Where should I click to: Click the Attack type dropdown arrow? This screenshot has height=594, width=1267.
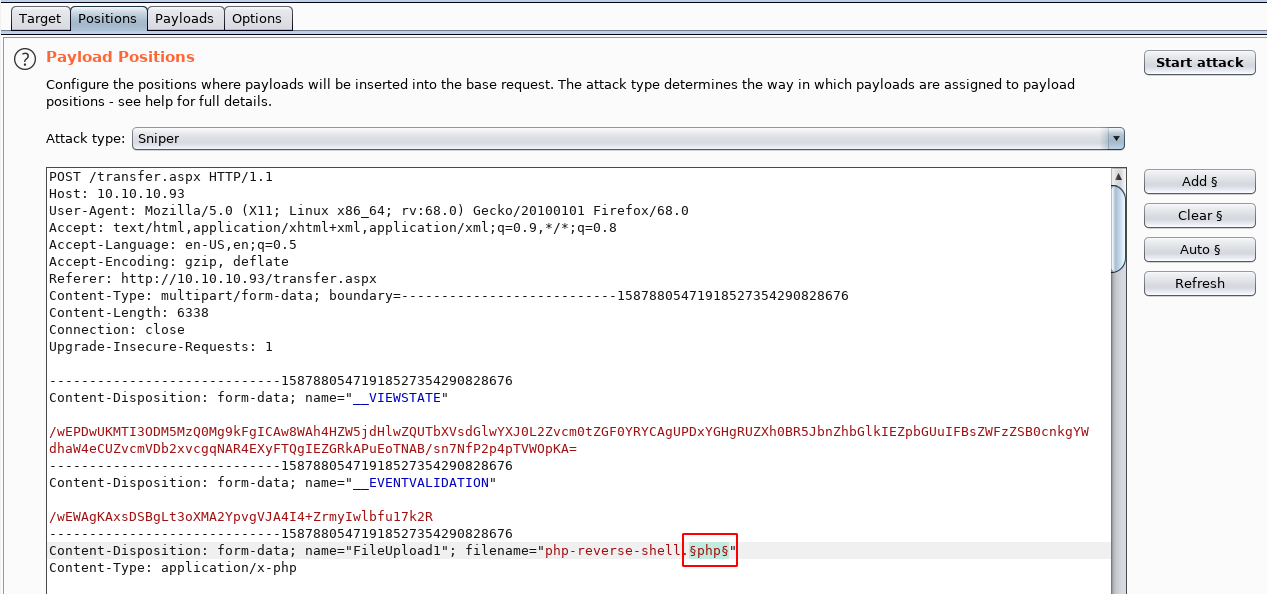[x=1115, y=138]
